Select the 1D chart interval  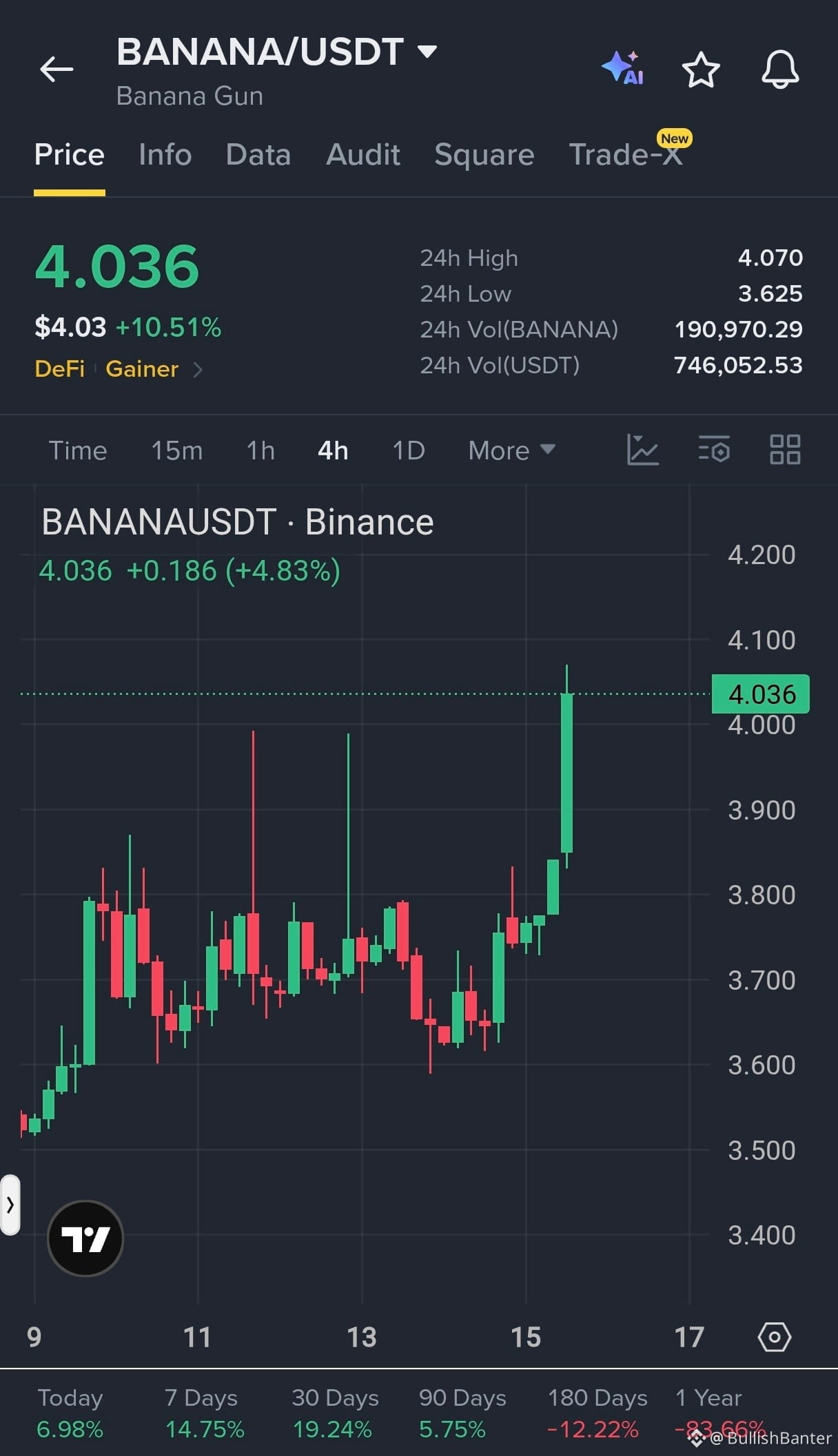tap(409, 450)
